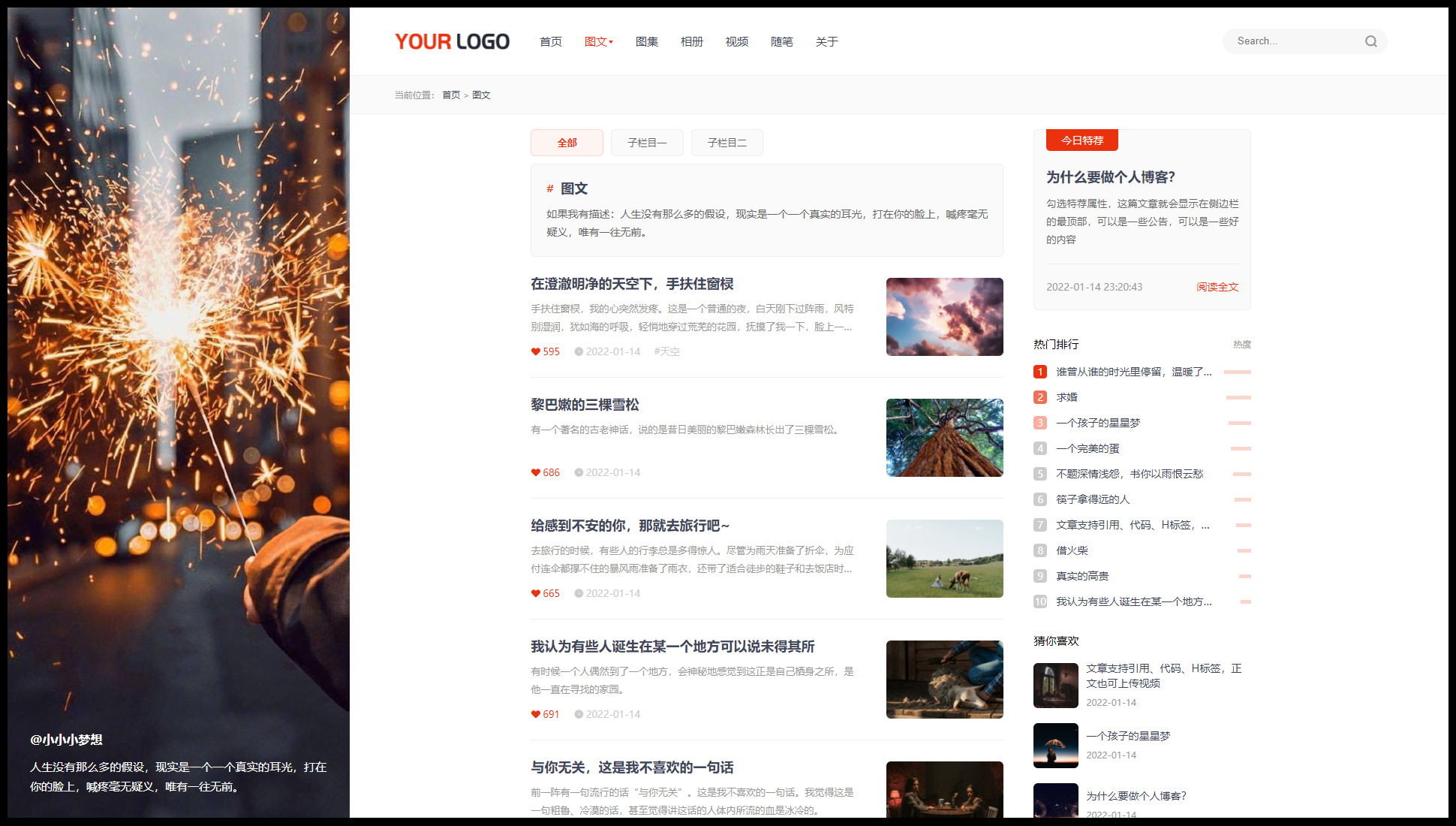Open the 首页 navigation menu item
1456x826 pixels.
551,41
